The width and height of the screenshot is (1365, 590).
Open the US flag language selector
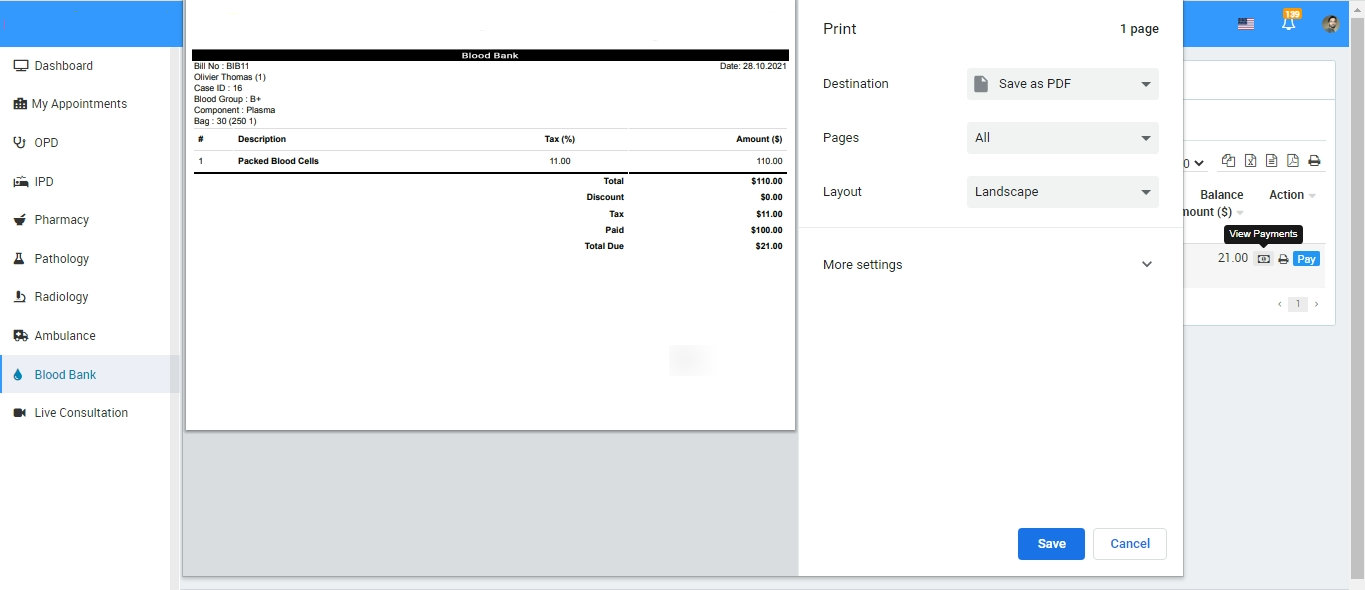click(x=1245, y=24)
